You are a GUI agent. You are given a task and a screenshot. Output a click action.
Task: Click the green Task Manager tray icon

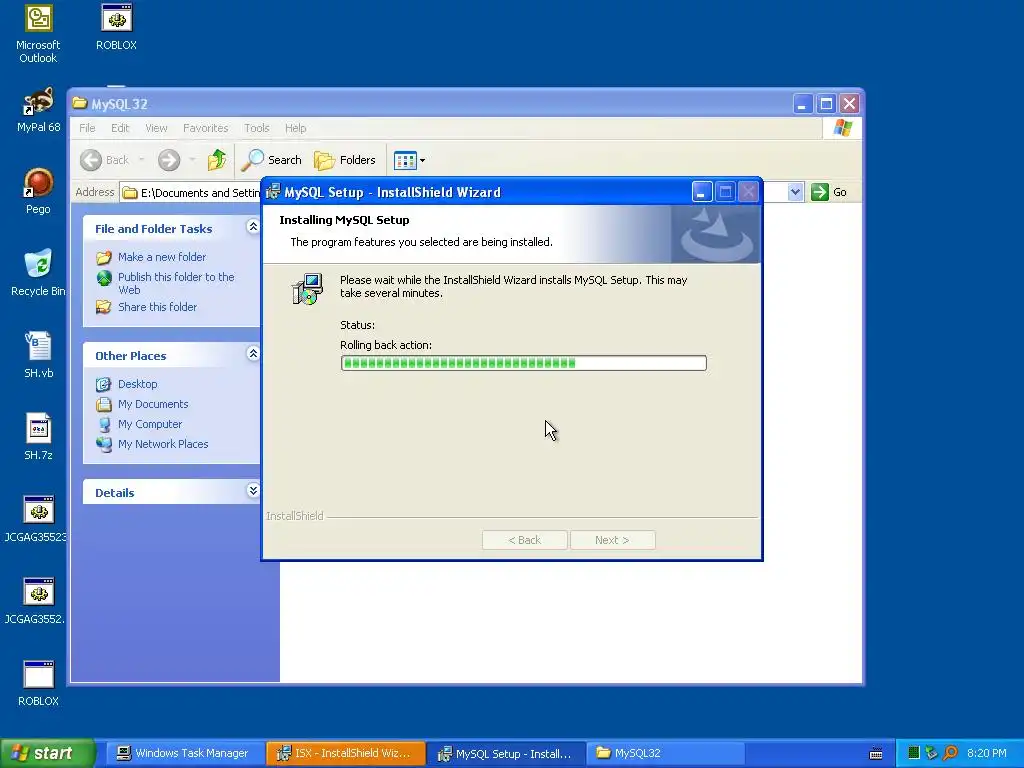(914, 753)
